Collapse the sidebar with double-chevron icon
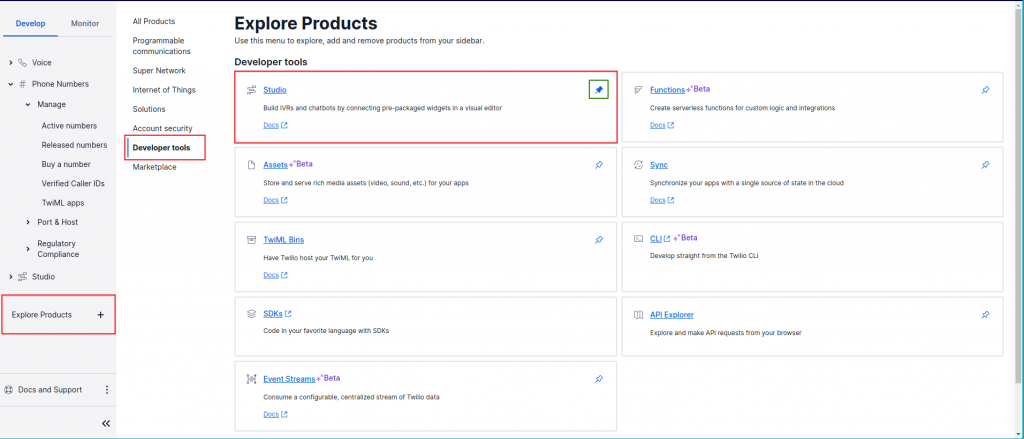This screenshot has width=1024, height=439. click(106, 423)
